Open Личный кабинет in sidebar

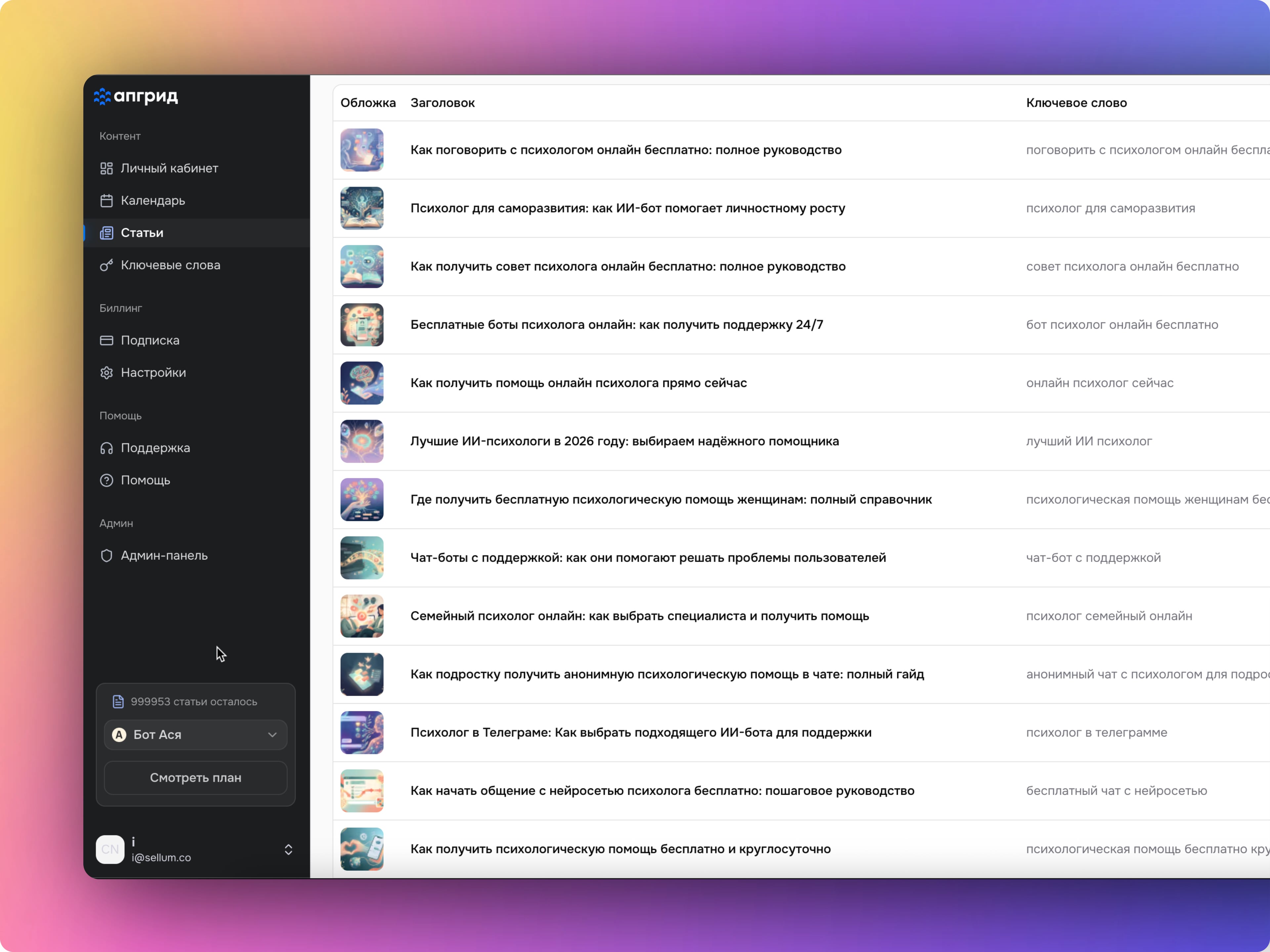pos(196,168)
